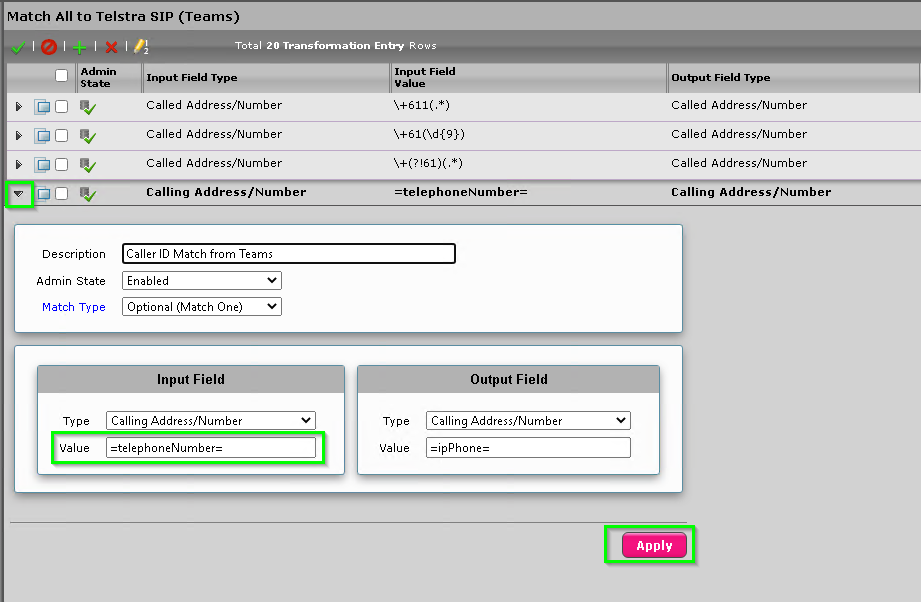
Task: Add a new entry with green plus icon
Action: [79, 47]
